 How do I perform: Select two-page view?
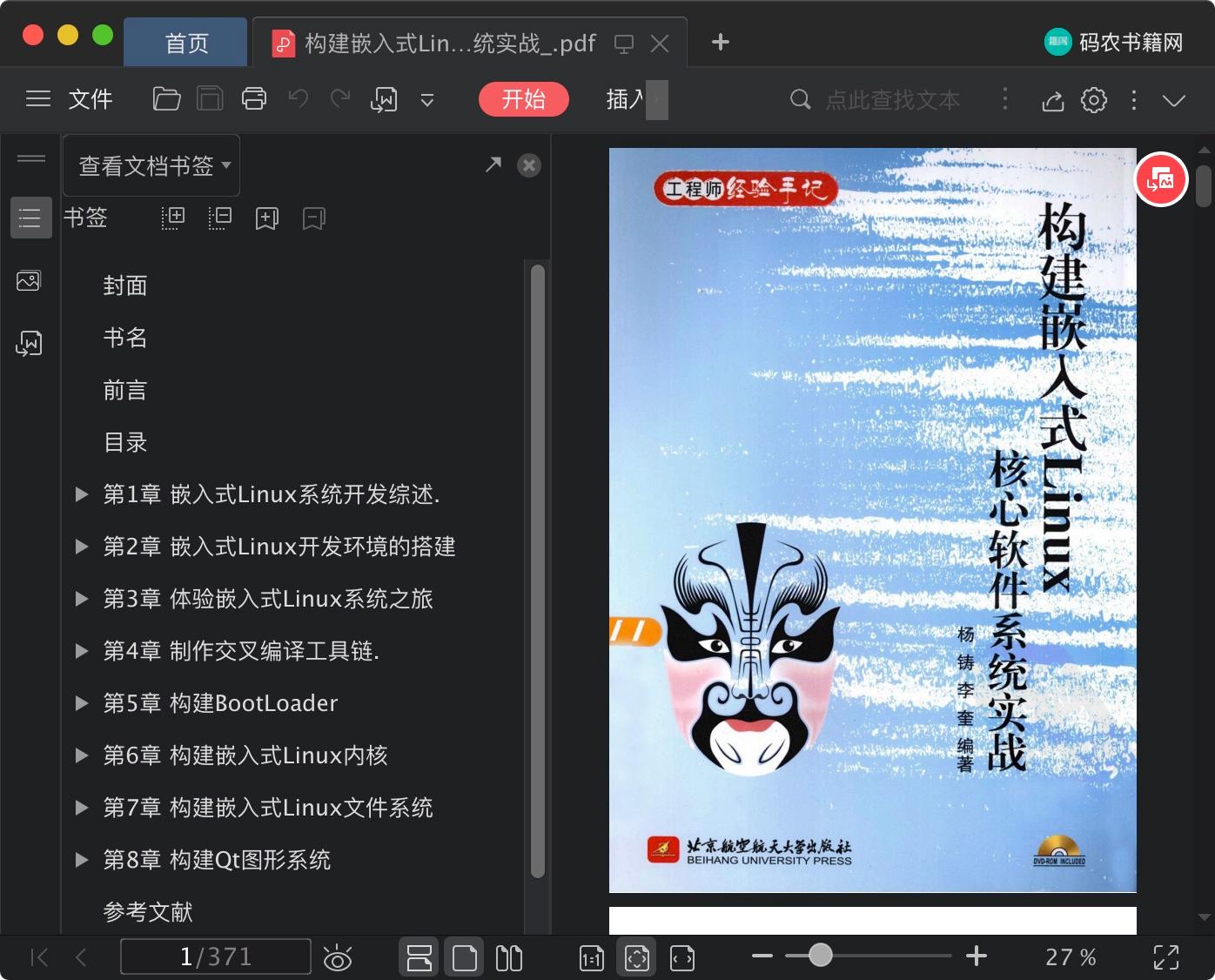pos(509,957)
